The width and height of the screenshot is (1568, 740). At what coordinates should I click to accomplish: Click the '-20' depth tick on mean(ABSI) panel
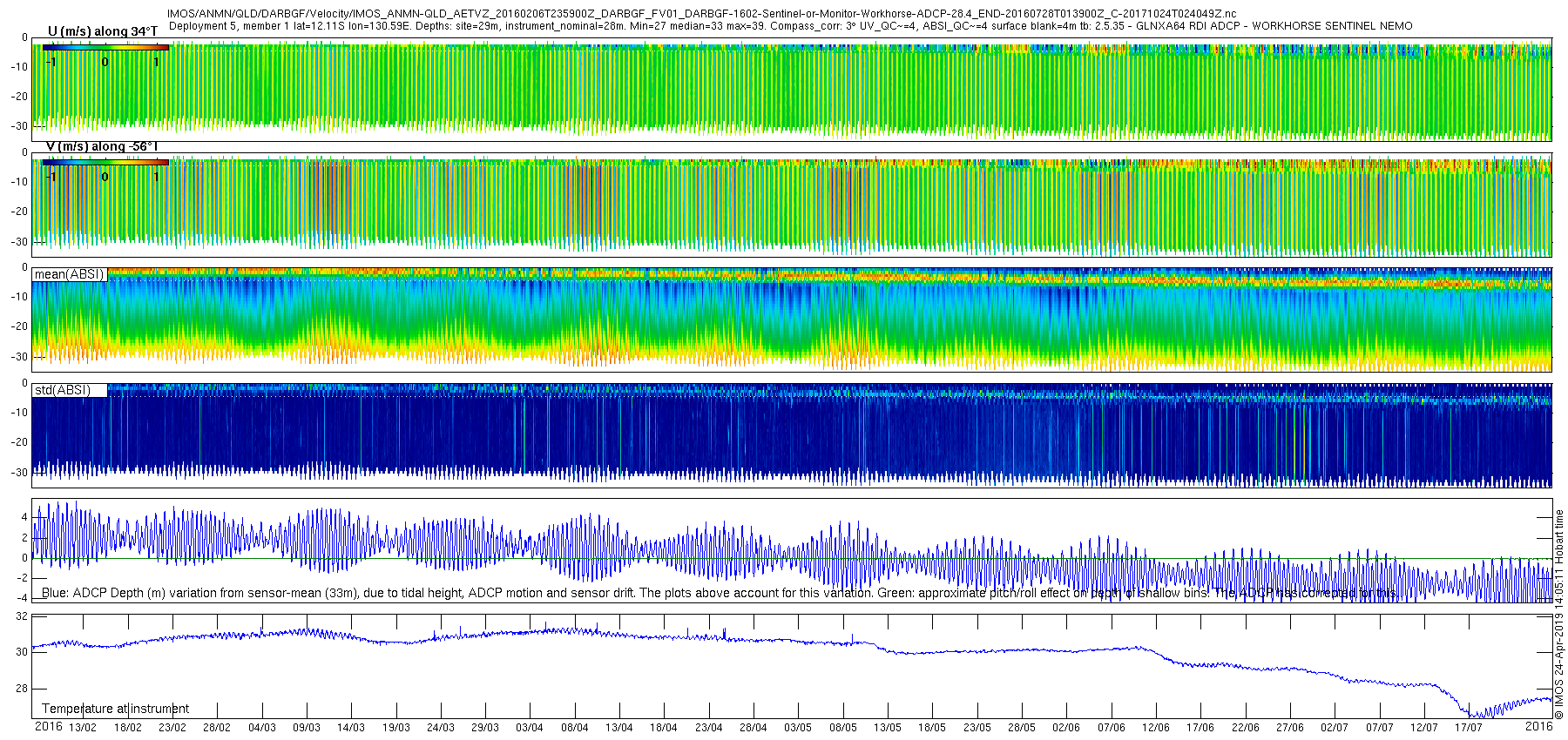18,327
